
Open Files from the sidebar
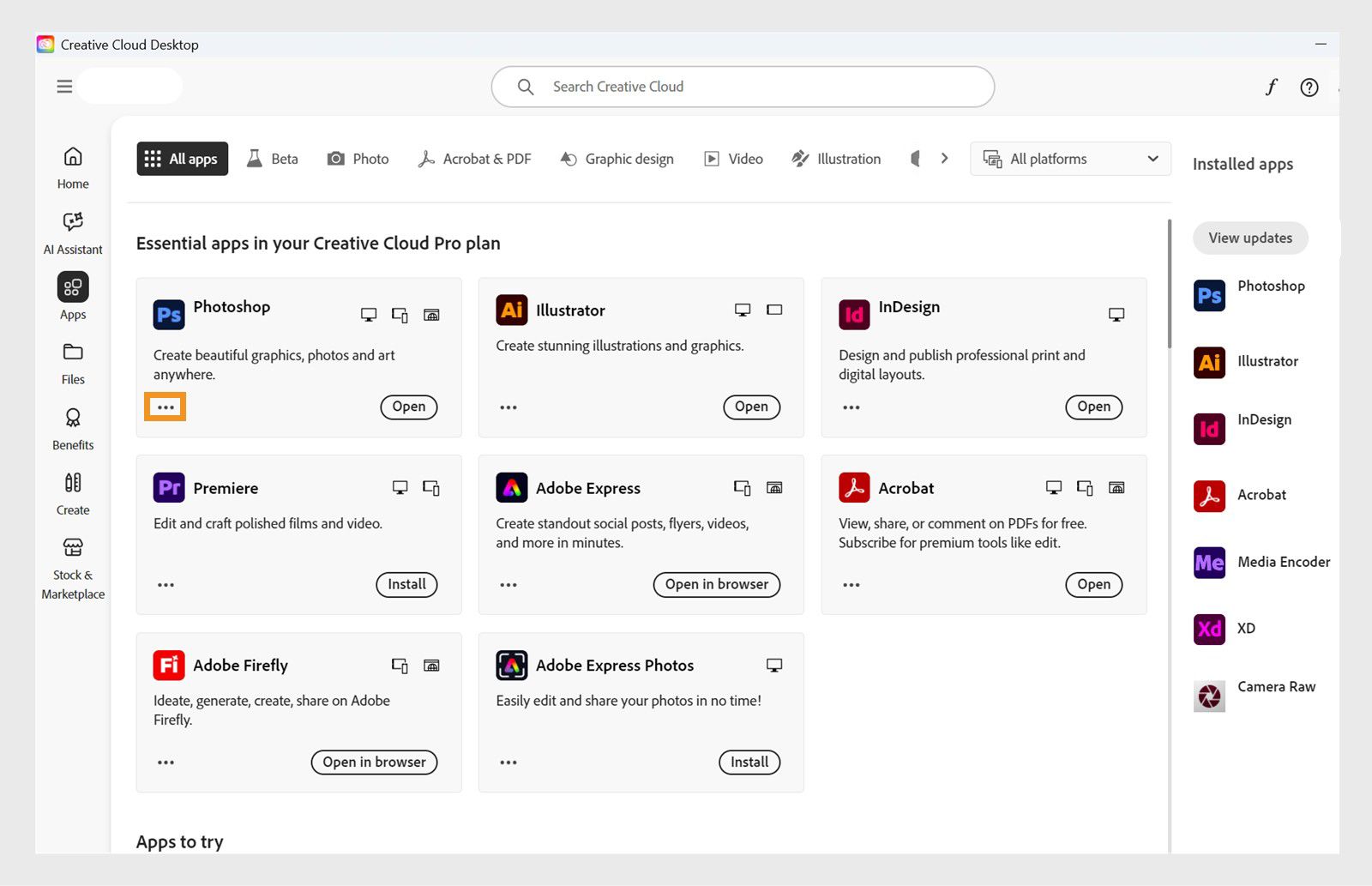pos(73,364)
